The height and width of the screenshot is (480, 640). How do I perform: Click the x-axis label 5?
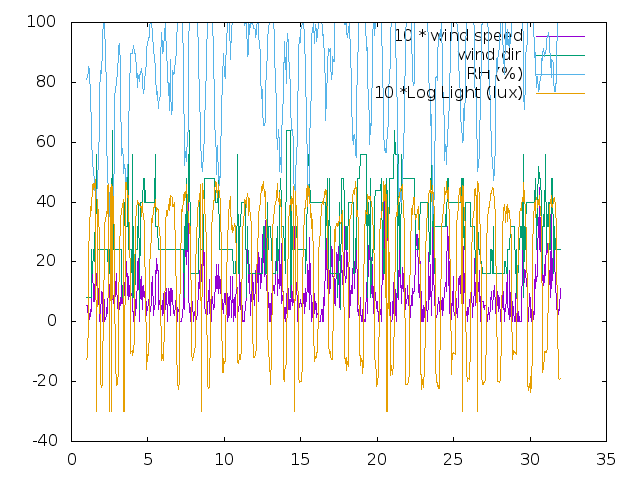point(148,460)
